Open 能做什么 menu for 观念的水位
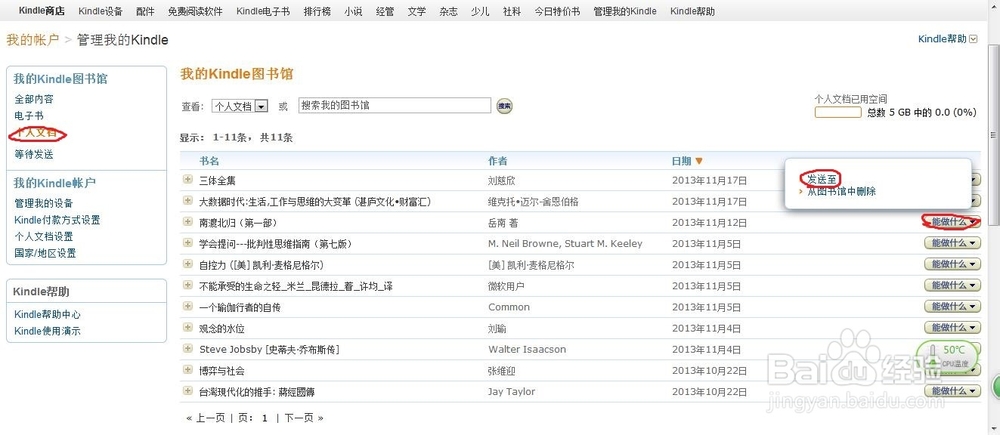Screen dimensions: 1000x435 [x=952, y=328]
